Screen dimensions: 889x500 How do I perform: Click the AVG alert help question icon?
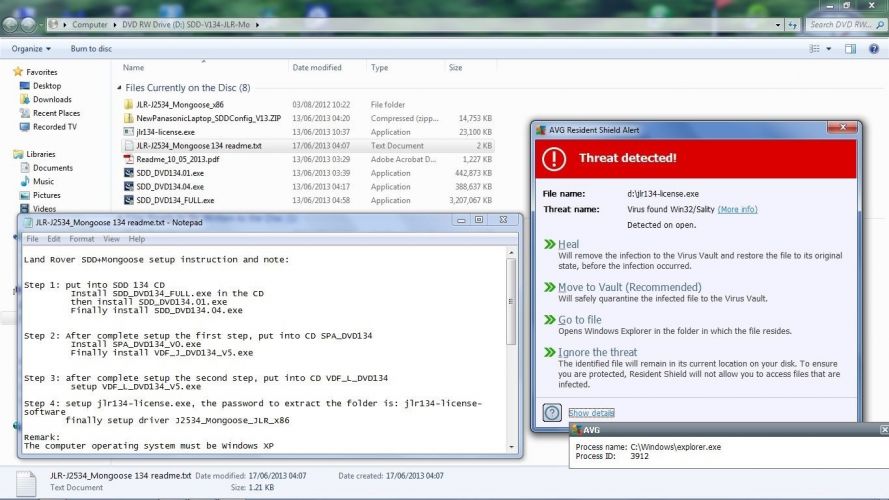(552, 412)
